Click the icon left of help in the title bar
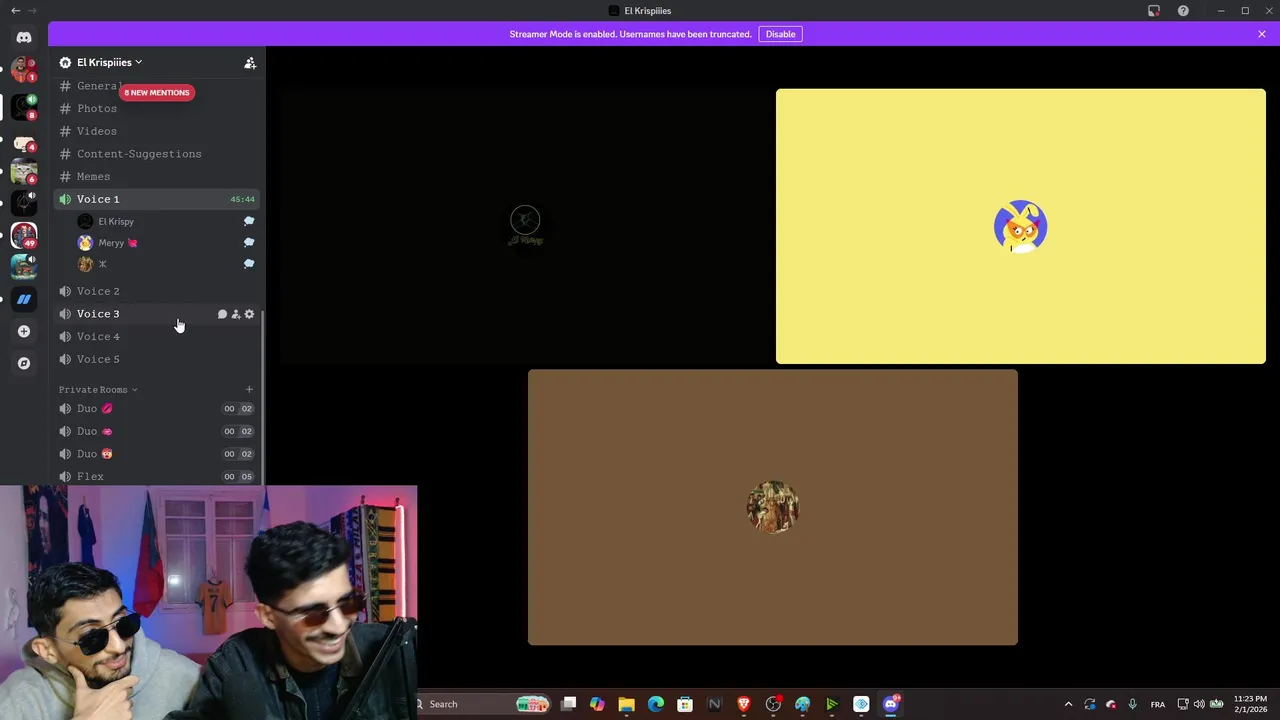 pos(1154,11)
